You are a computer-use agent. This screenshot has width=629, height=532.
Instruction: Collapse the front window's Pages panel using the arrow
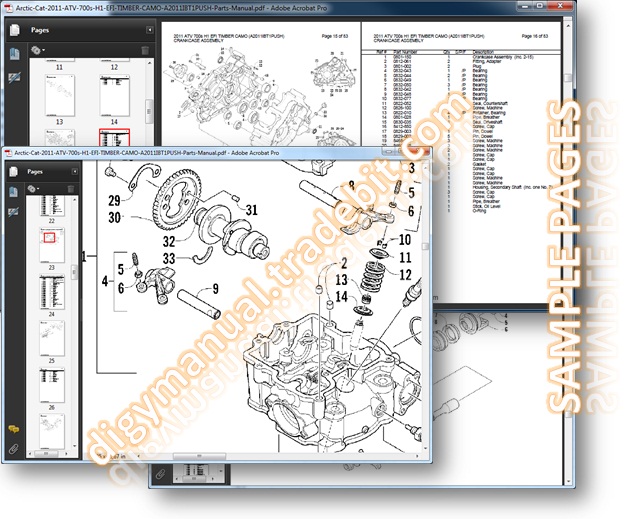[72, 171]
